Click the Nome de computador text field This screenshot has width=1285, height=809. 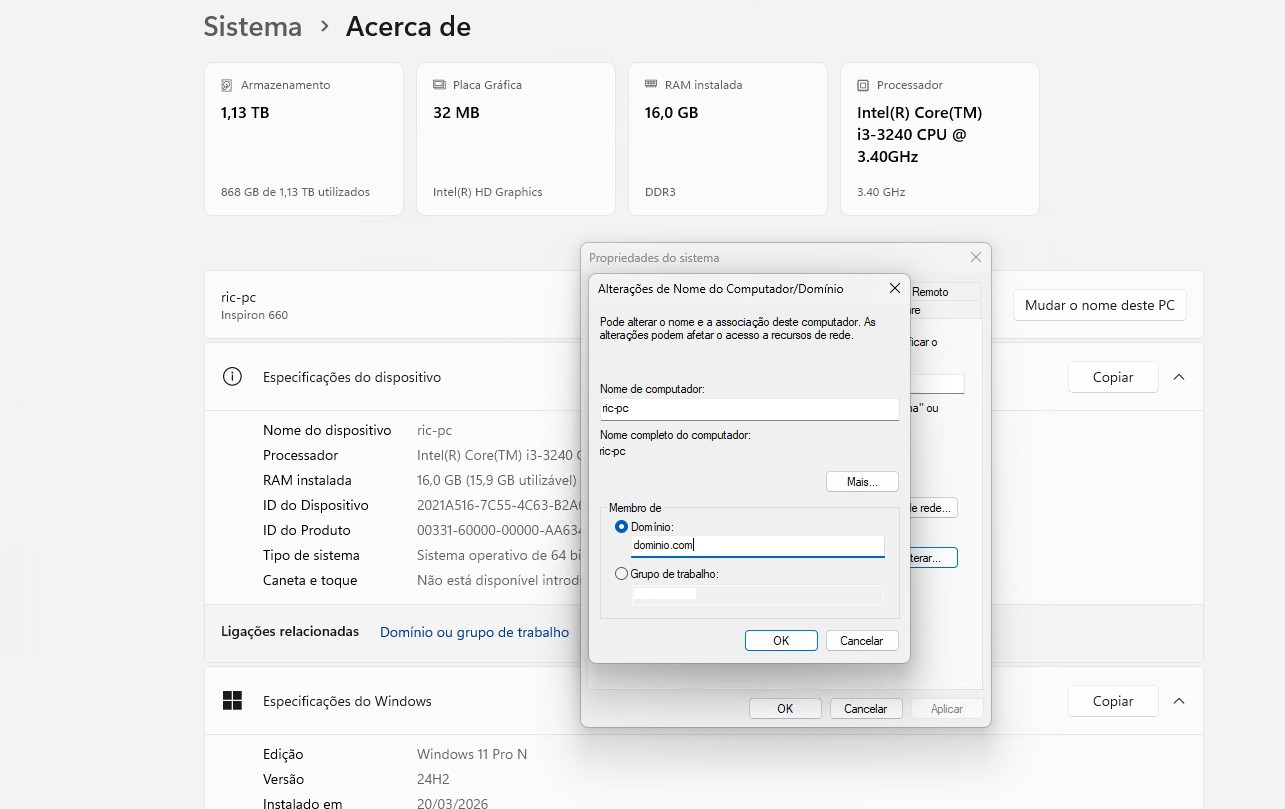(749, 408)
